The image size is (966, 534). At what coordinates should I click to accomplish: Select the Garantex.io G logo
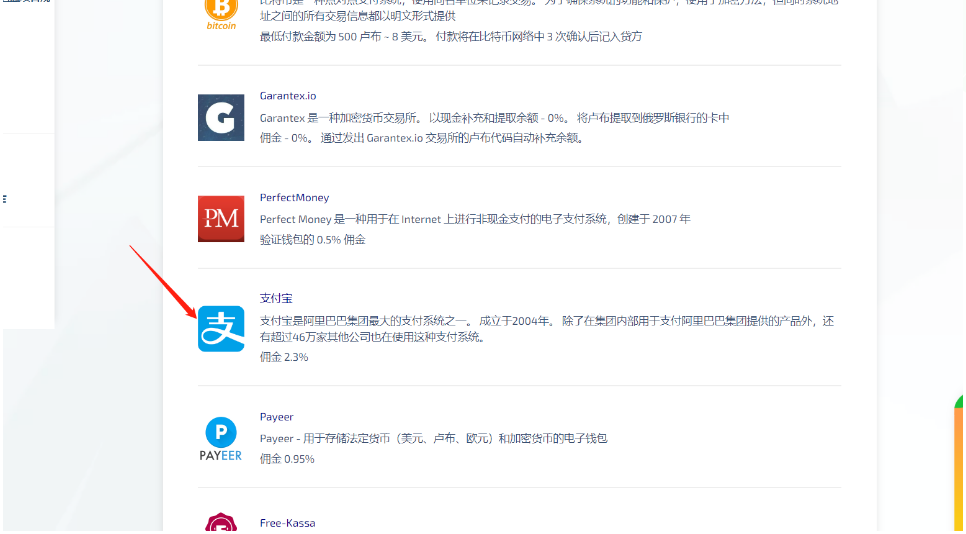221,117
